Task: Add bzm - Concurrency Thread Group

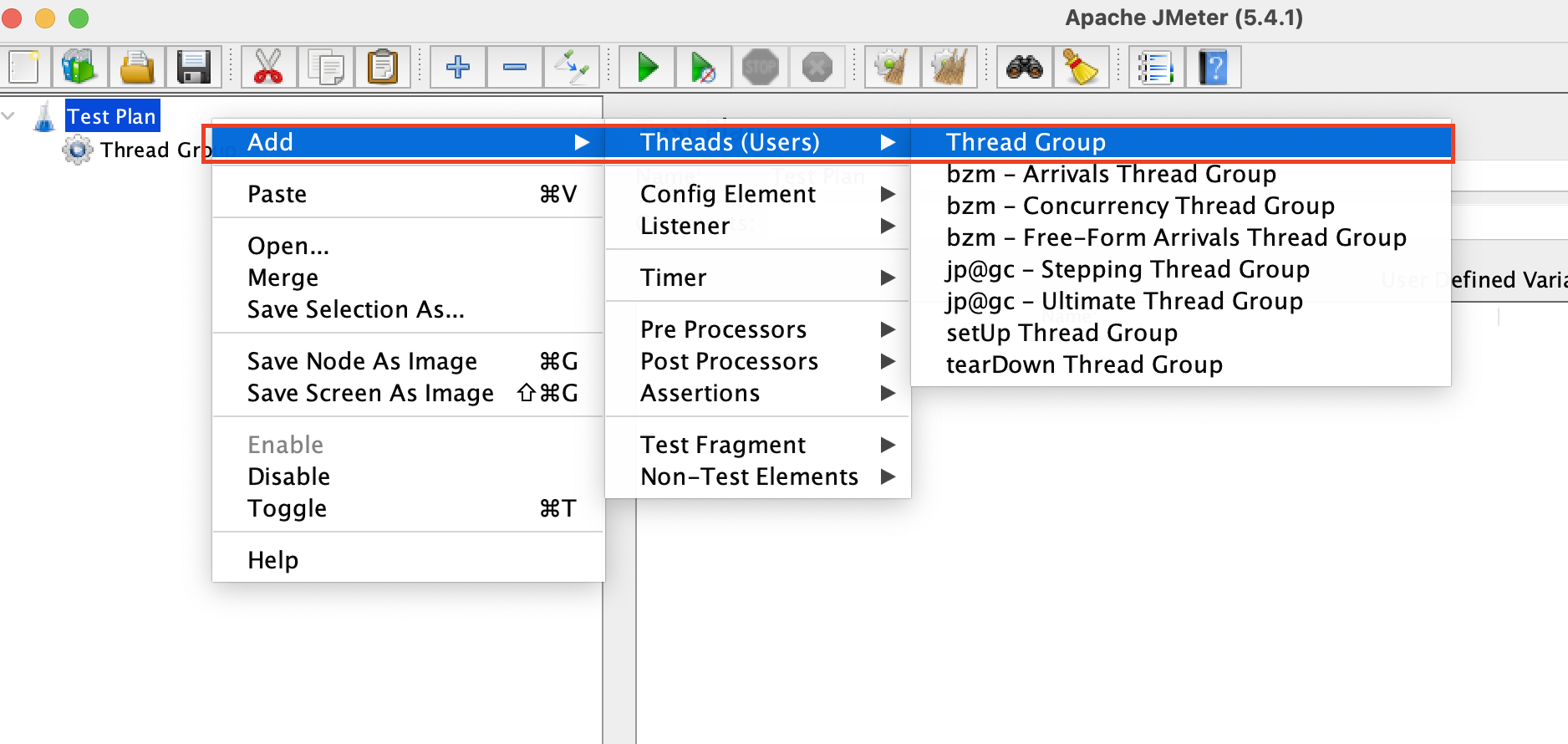Action: (x=1180, y=206)
